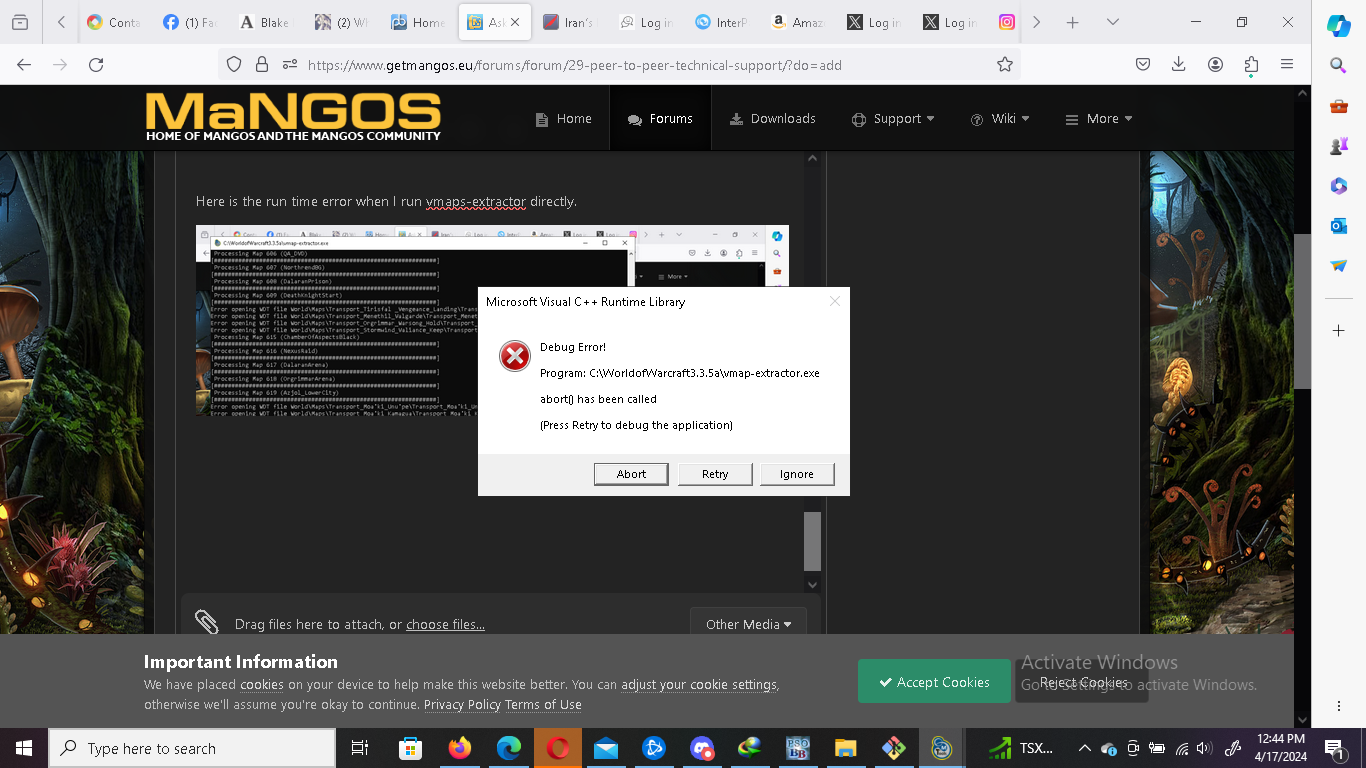Open Windows Task View button

pos(360,748)
